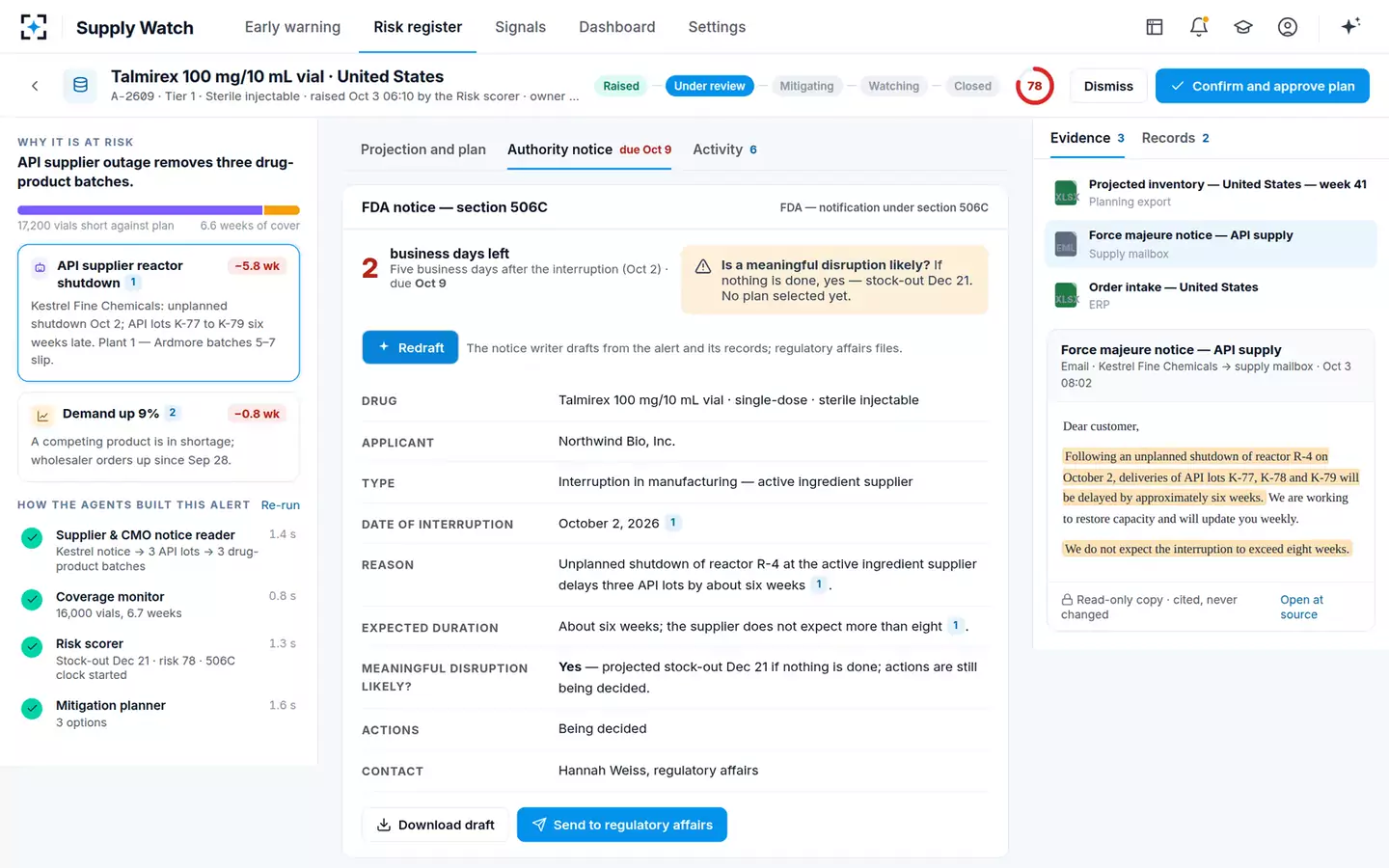Open the notifications bell
Screen dimensions: 1389x868
(x=1199, y=27)
